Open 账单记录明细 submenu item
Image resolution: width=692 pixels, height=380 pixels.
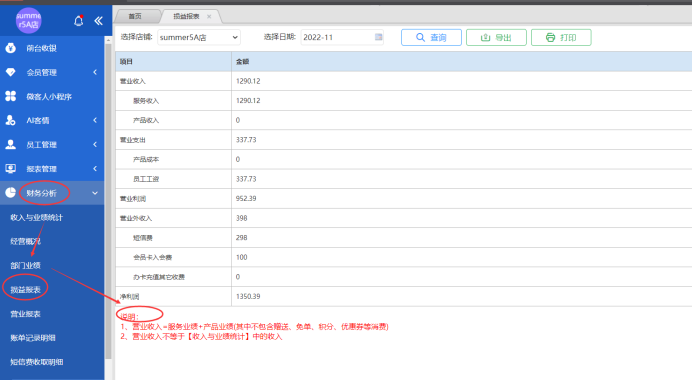point(33,338)
